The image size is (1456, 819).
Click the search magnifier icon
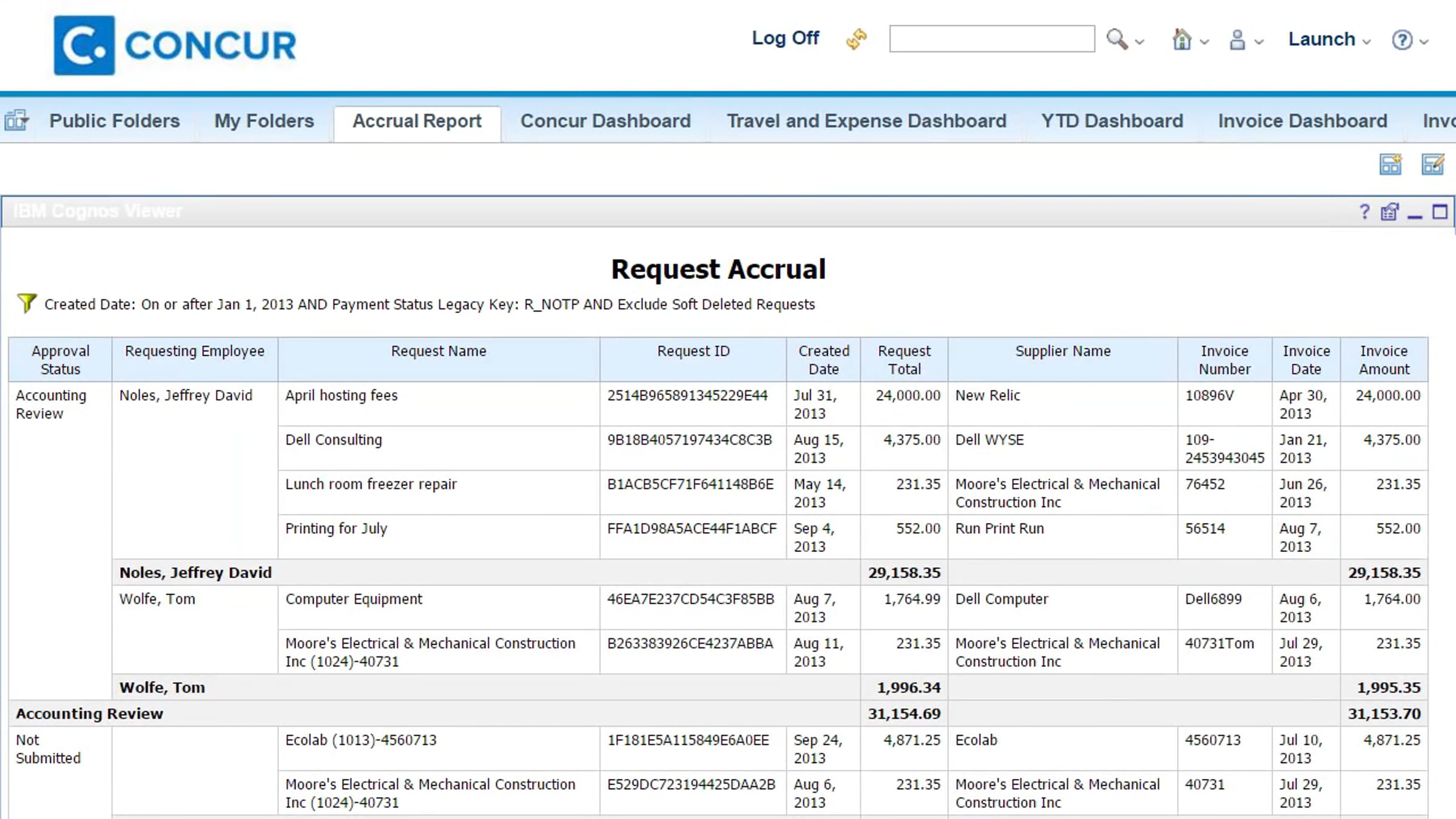(1117, 39)
